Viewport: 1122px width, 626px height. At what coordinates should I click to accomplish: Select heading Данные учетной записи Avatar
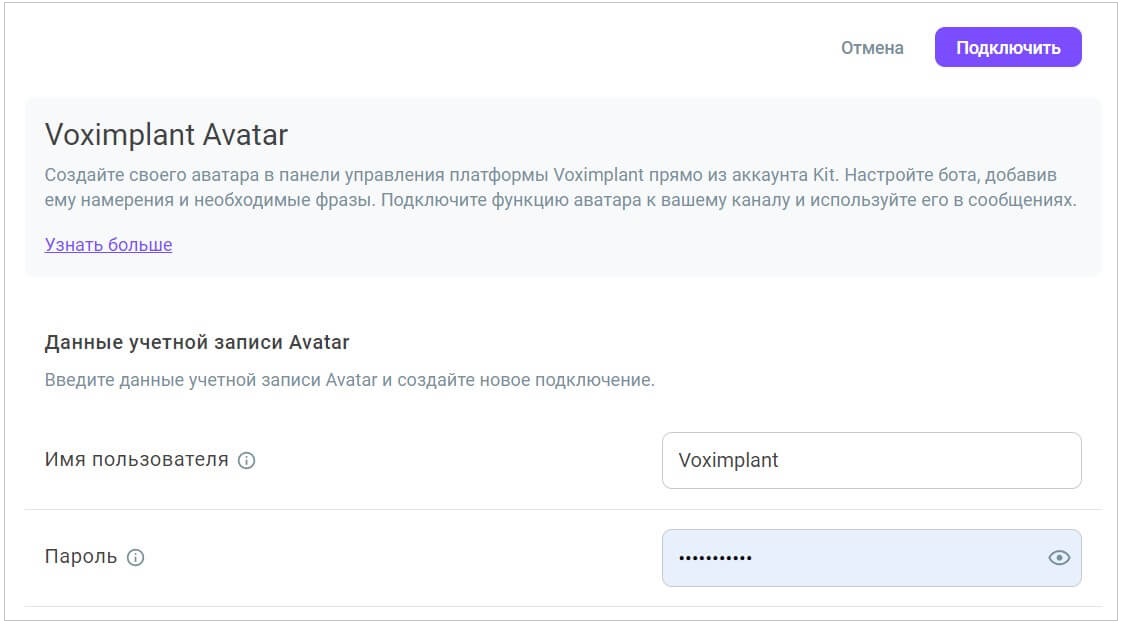(x=197, y=343)
